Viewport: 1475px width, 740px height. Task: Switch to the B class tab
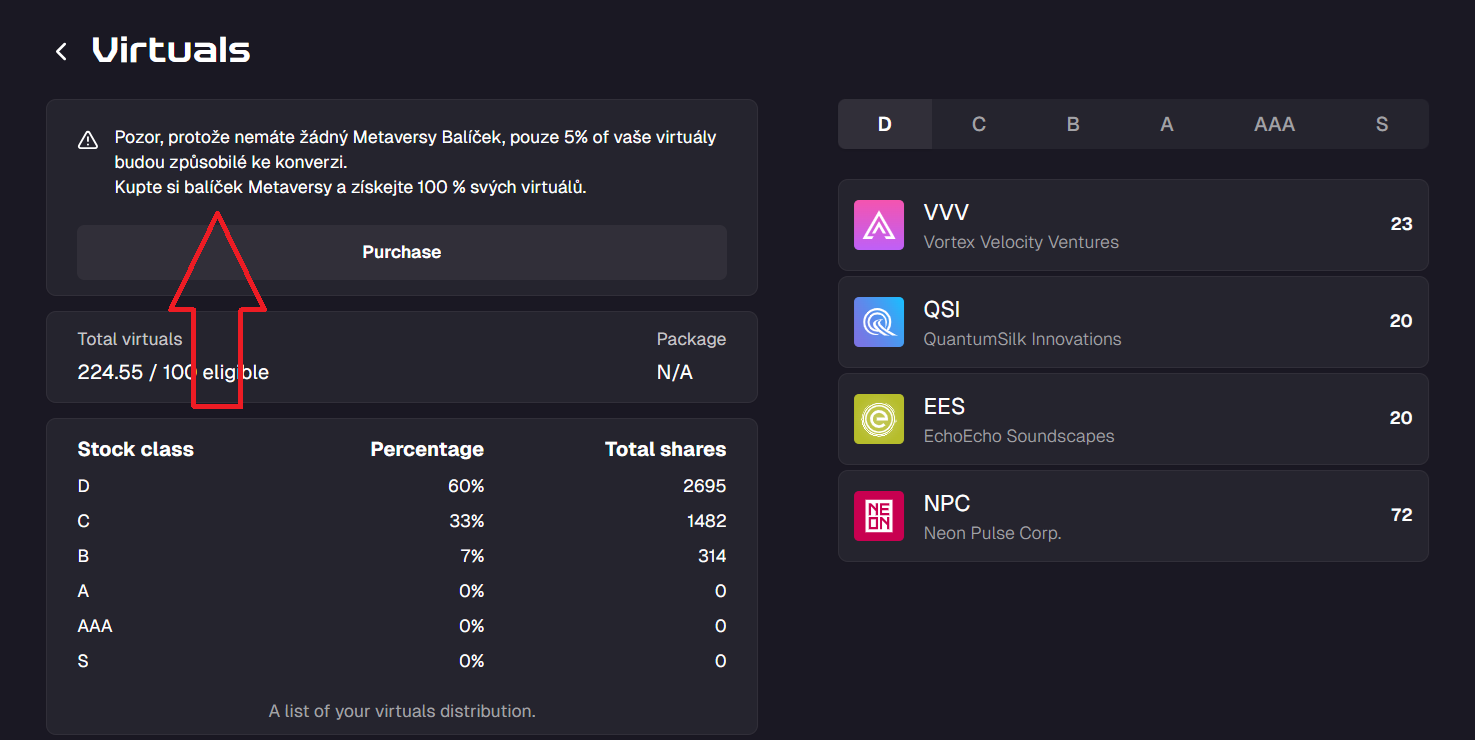[1073, 124]
